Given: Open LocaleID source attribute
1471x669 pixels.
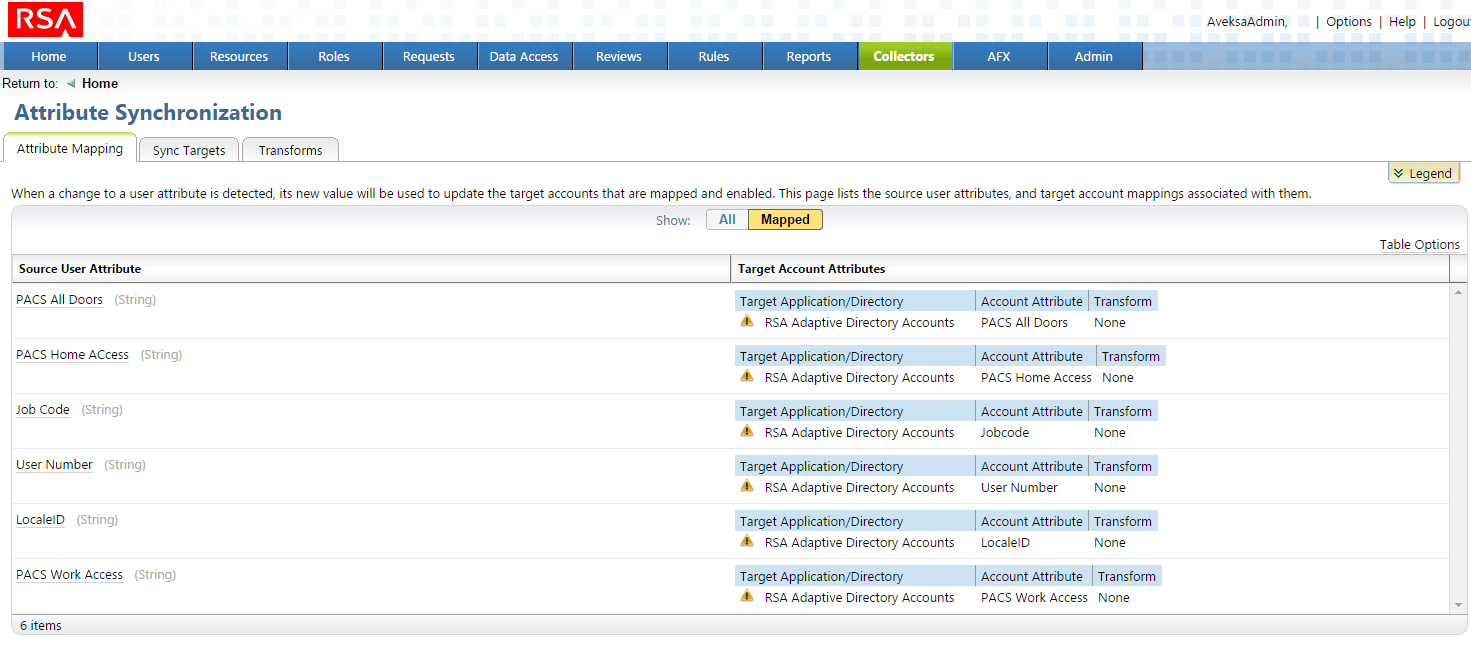Looking at the screenshot, I should coord(40,520).
